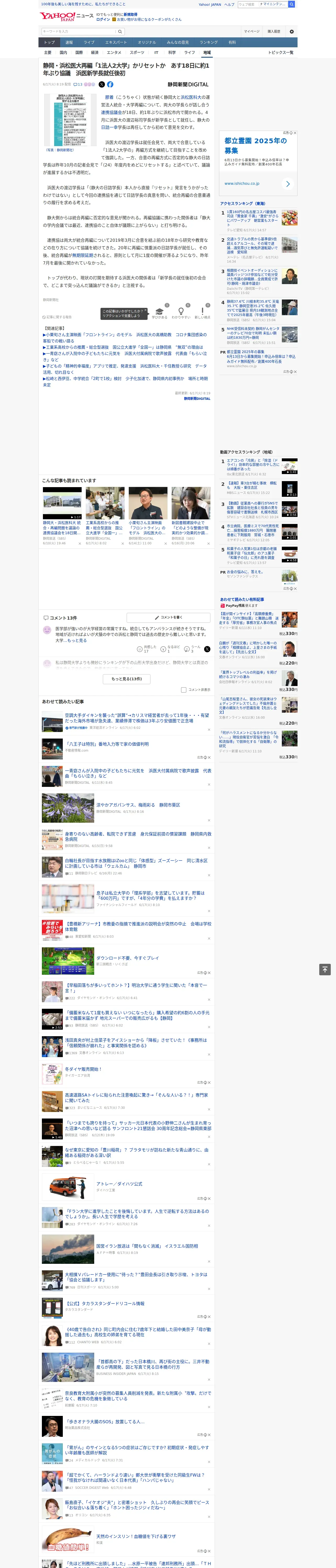Close the reaction tooltip popup
Viewport: 336px width, 1568px height.
145,310
